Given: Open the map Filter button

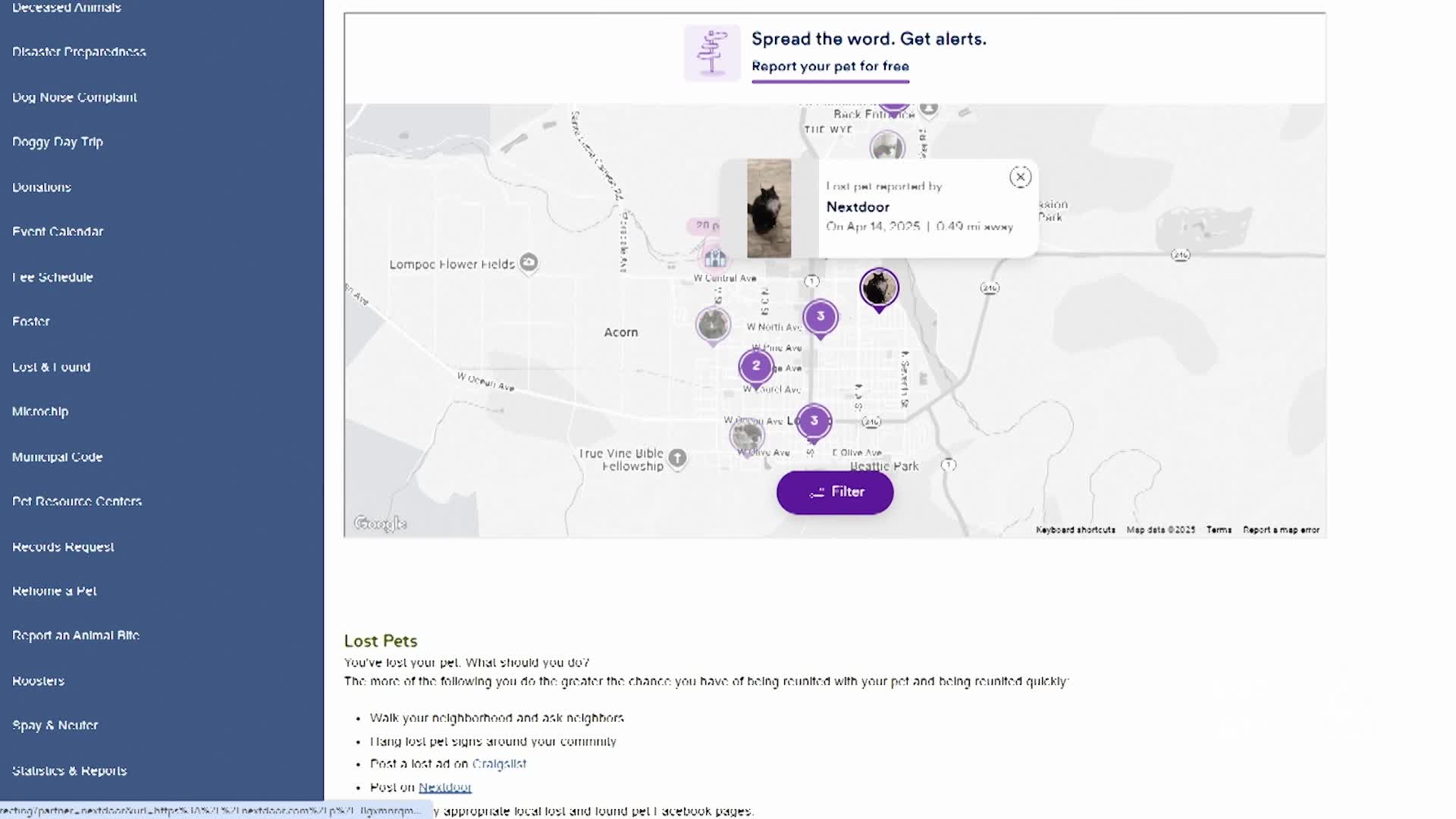Looking at the screenshot, I should click(835, 492).
